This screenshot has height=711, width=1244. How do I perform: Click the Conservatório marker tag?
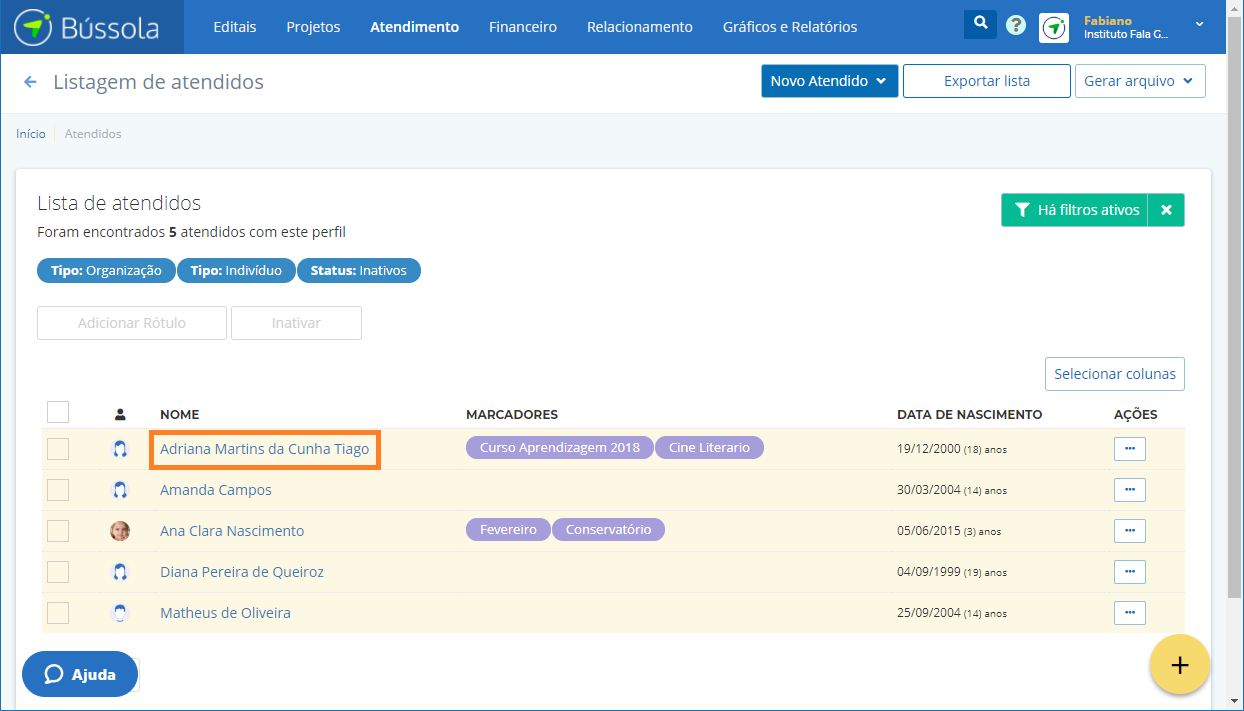[x=608, y=529]
